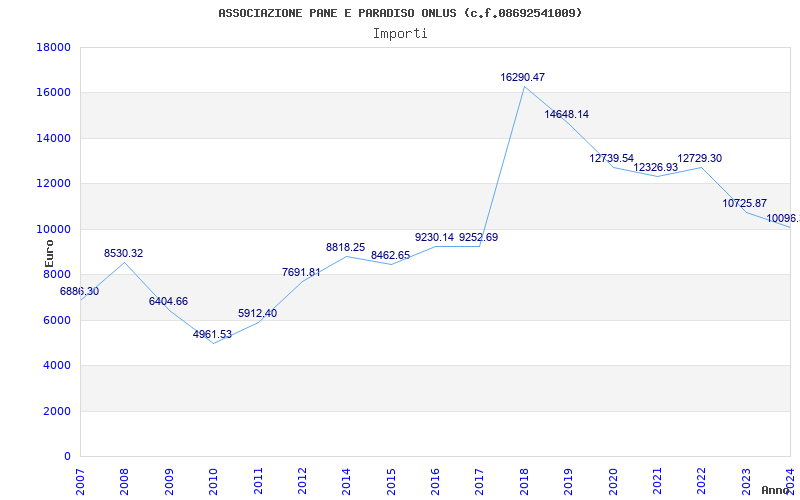This screenshot has height=500, width=800.
Task: Click the x-axis year 2018
Action: [524, 481]
